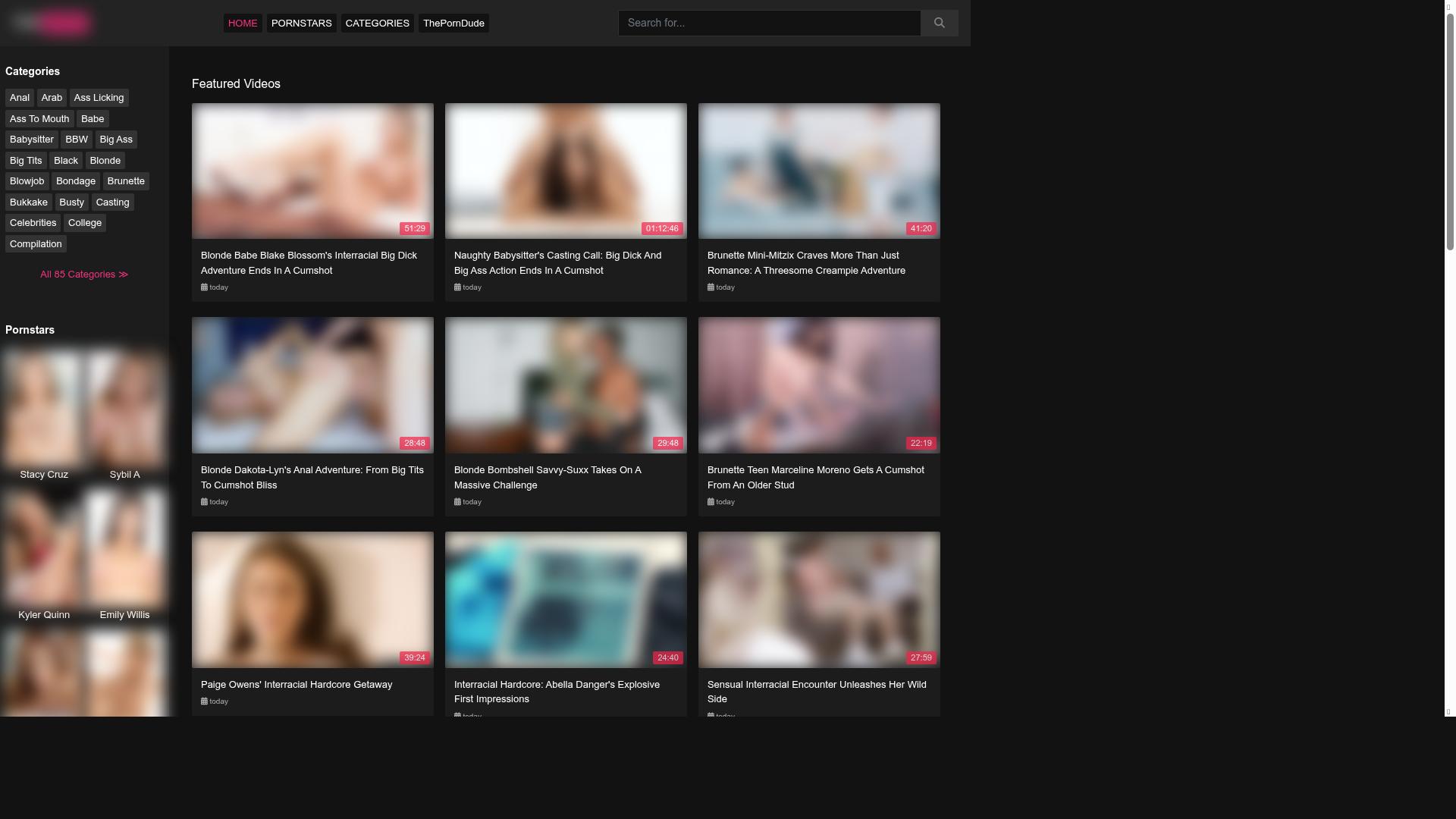Open the HOME navigation tab
Screen dimensions: 1456x819
pyautogui.click(x=243, y=23)
